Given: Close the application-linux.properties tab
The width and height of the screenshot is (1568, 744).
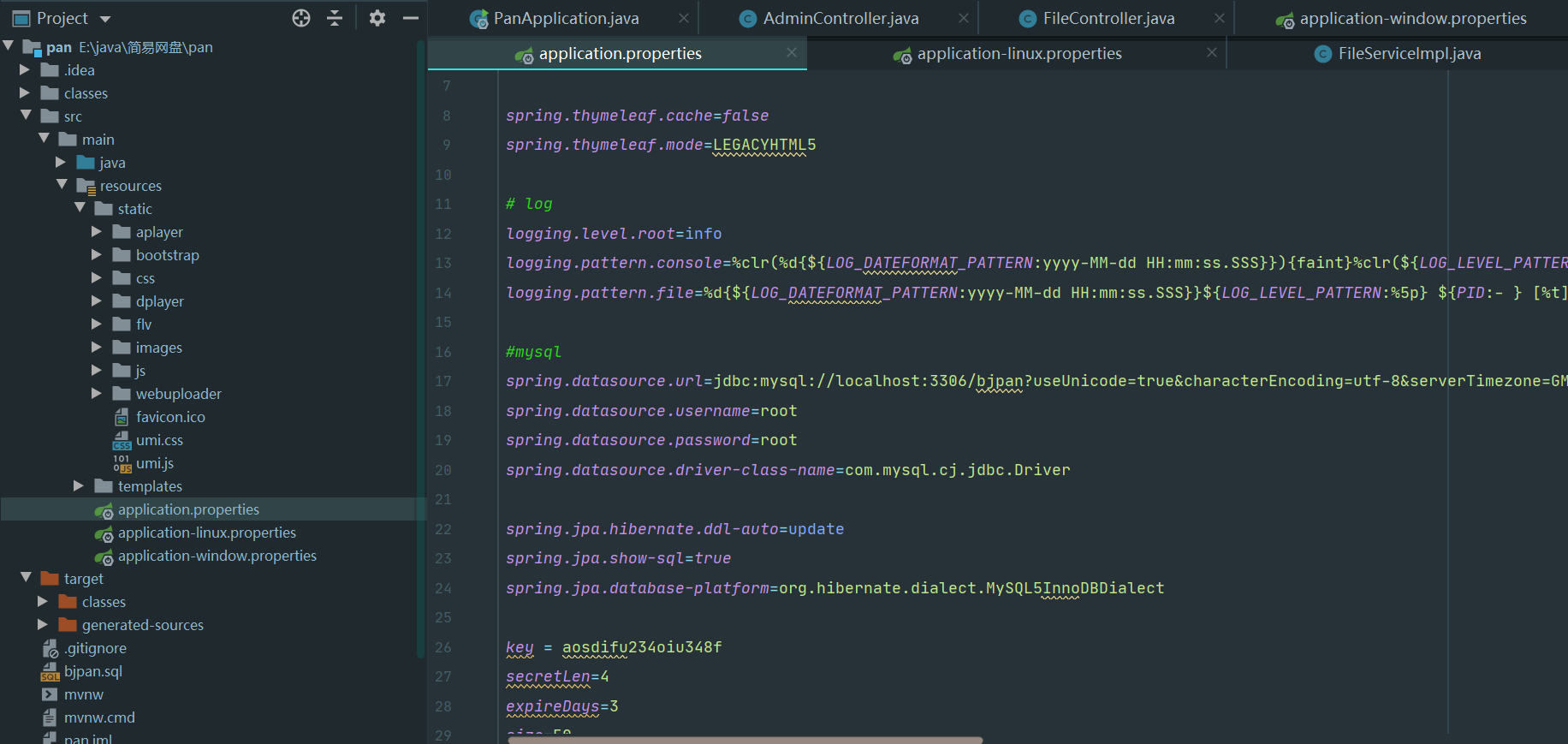Looking at the screenshot, I should coord(1212,53).
